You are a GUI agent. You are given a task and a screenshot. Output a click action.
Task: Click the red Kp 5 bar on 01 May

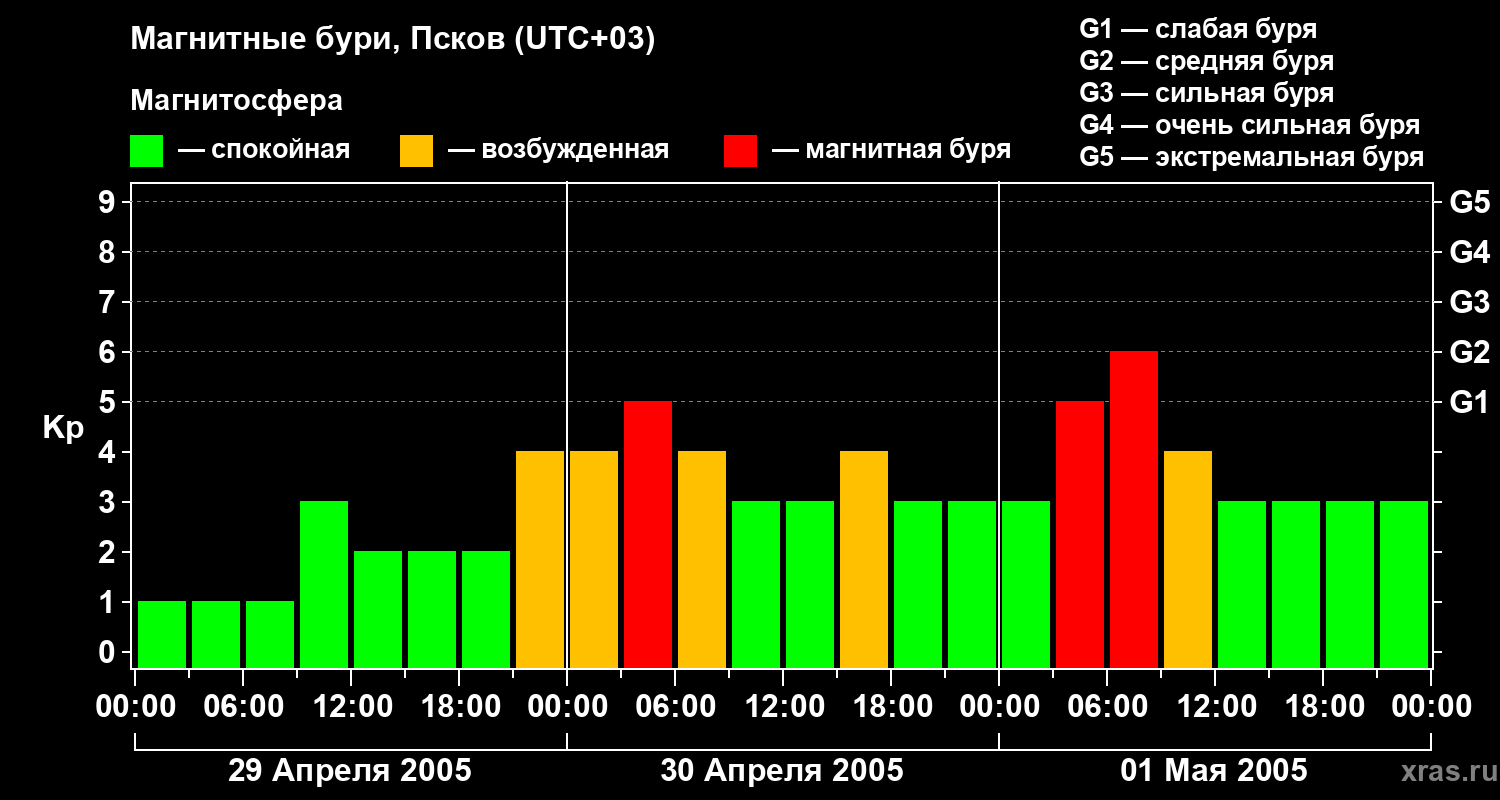(1080, 534)
